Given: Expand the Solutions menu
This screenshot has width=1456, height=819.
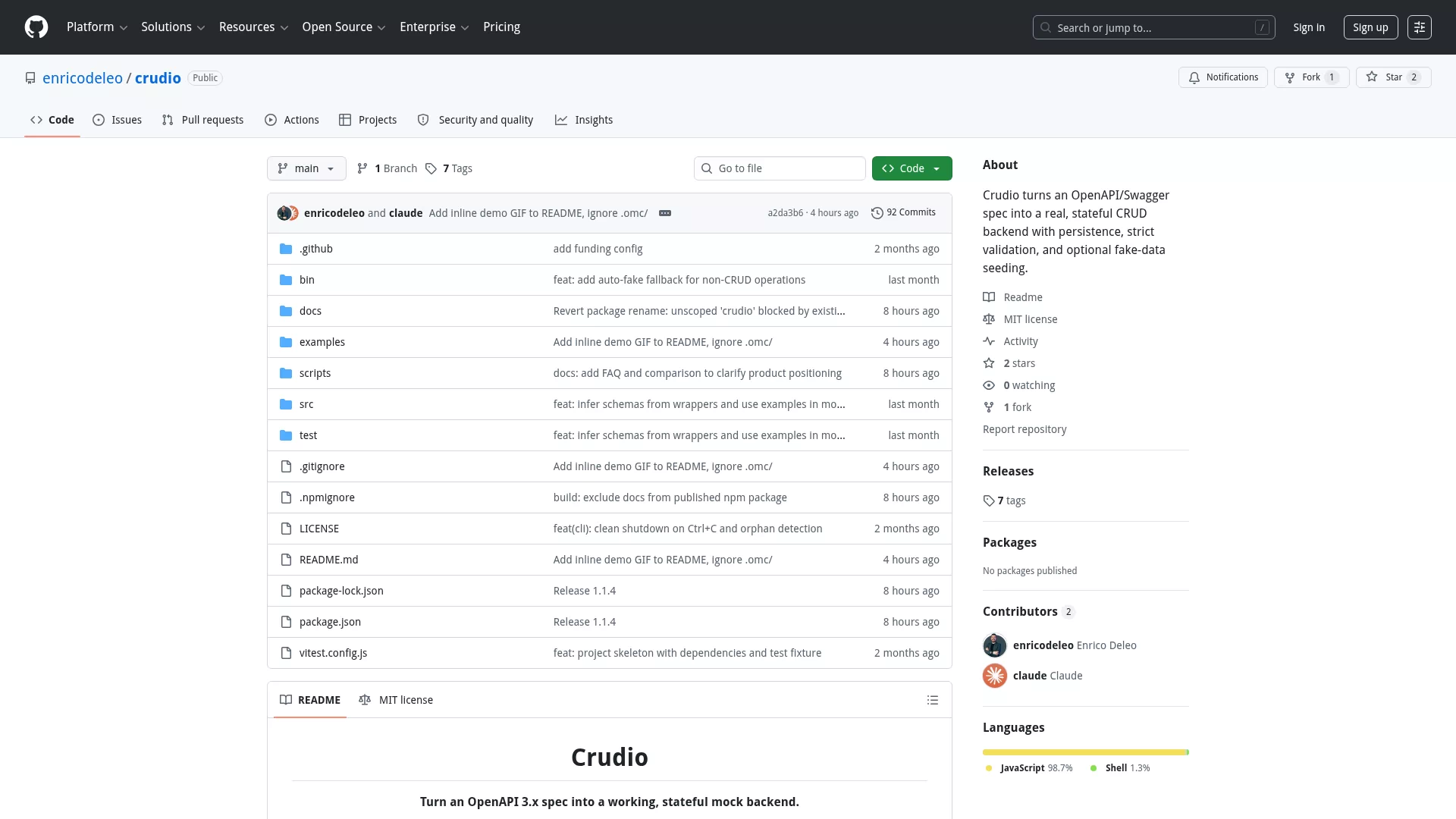Looking at the screenshot, I should point(173,27).
